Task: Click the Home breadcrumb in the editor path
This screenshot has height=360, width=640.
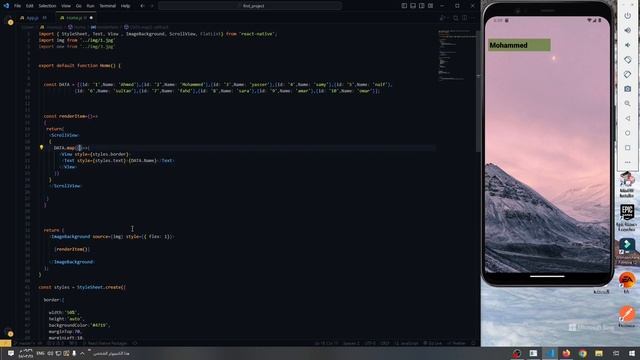Action: coord(77,27)
